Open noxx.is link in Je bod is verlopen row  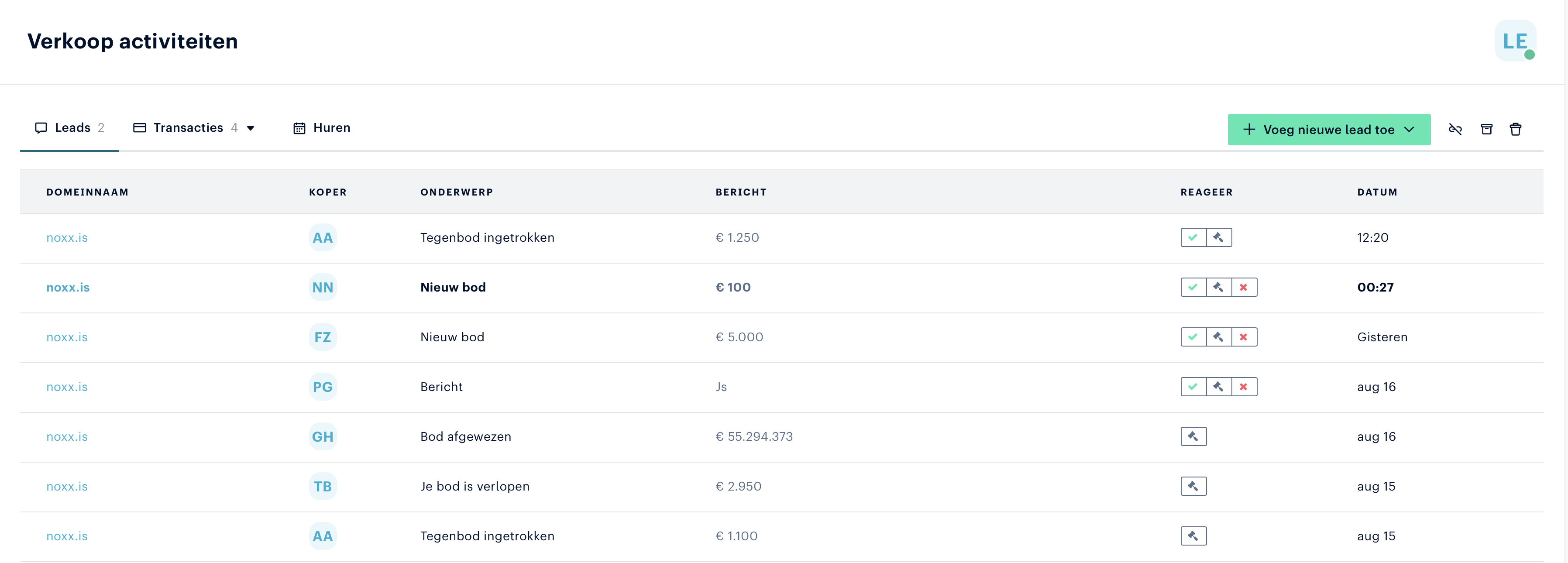tap(67, 487)
